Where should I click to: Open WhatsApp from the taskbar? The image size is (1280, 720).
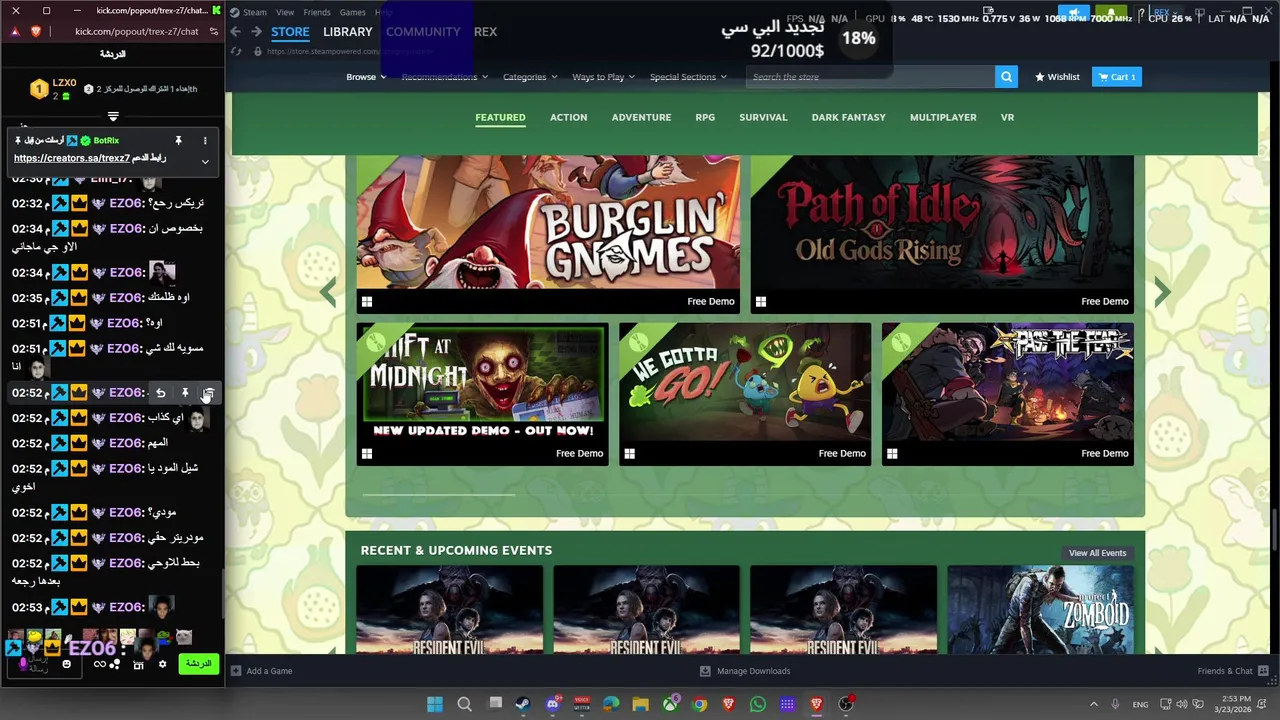[758, 704]
